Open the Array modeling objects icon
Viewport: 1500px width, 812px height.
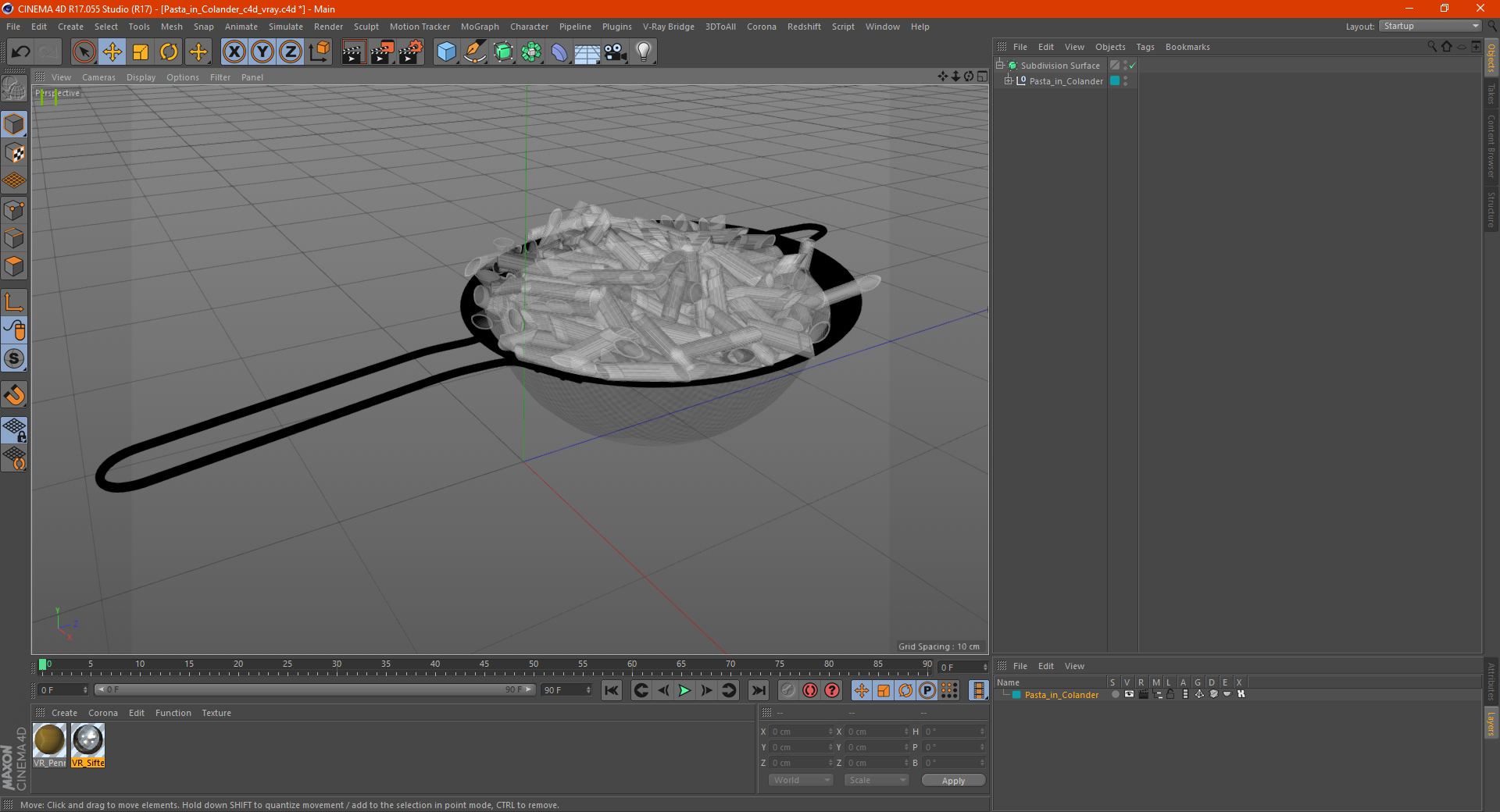pos(531,52)
